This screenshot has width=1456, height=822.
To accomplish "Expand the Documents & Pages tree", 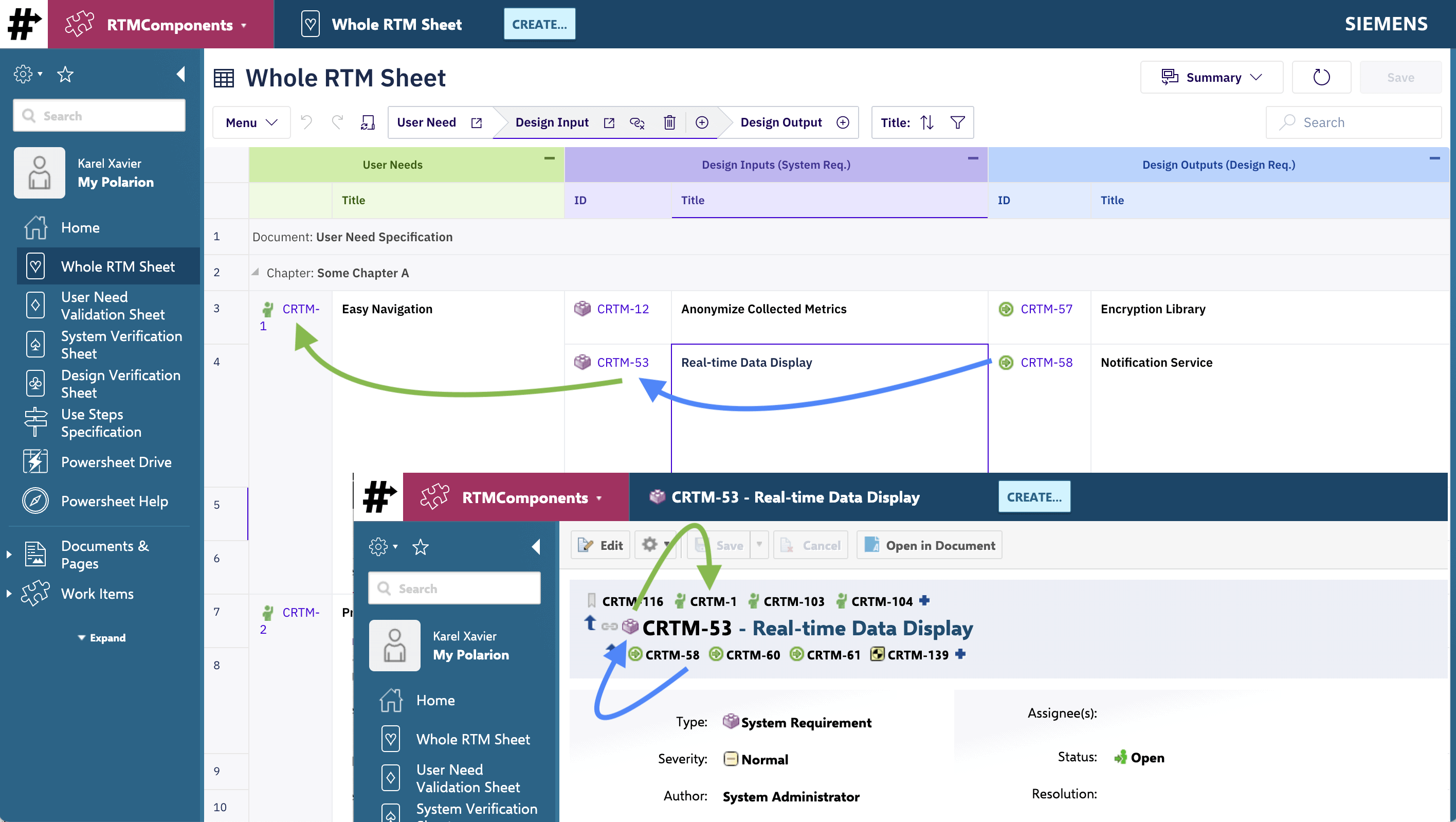I will tap(9, 555).
